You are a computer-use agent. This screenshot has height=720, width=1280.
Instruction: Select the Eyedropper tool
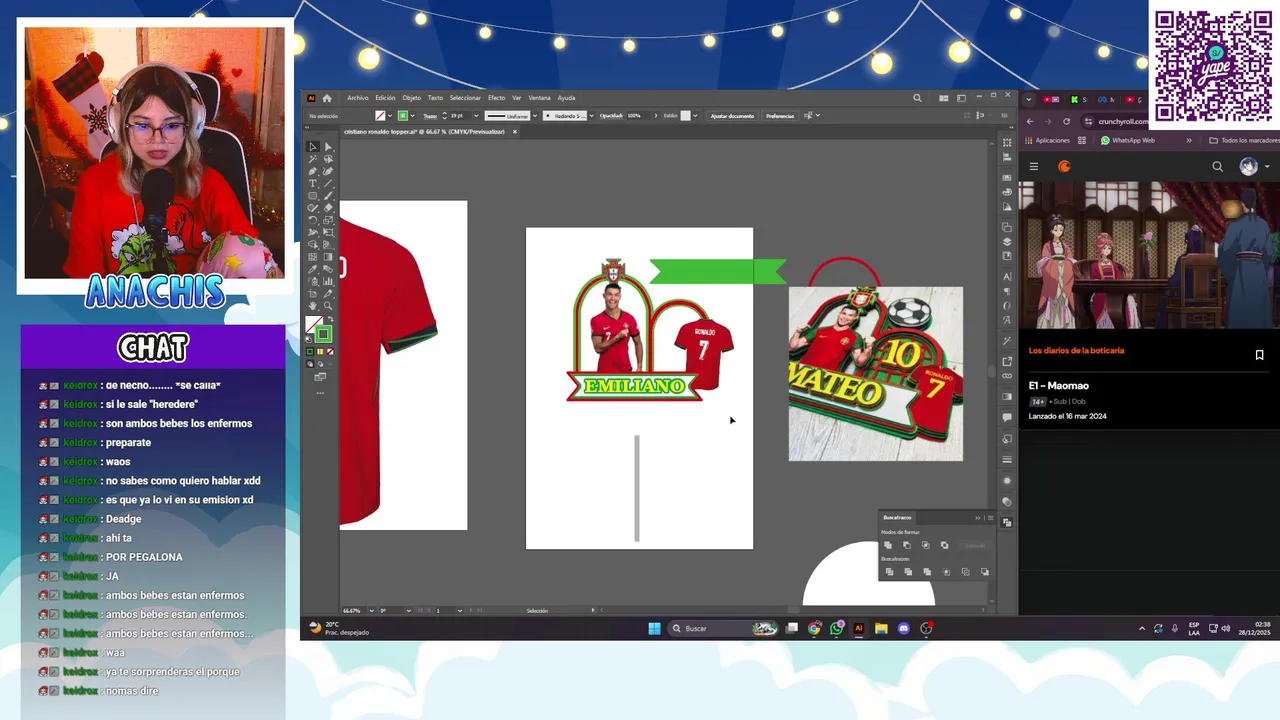313,269
